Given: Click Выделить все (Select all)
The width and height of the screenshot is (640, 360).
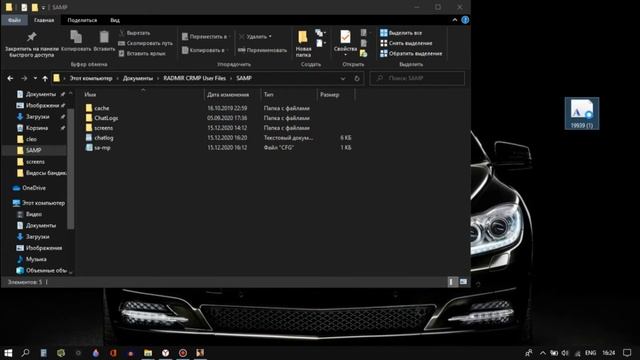Looking at the screenshot, I should click(401, 33).
